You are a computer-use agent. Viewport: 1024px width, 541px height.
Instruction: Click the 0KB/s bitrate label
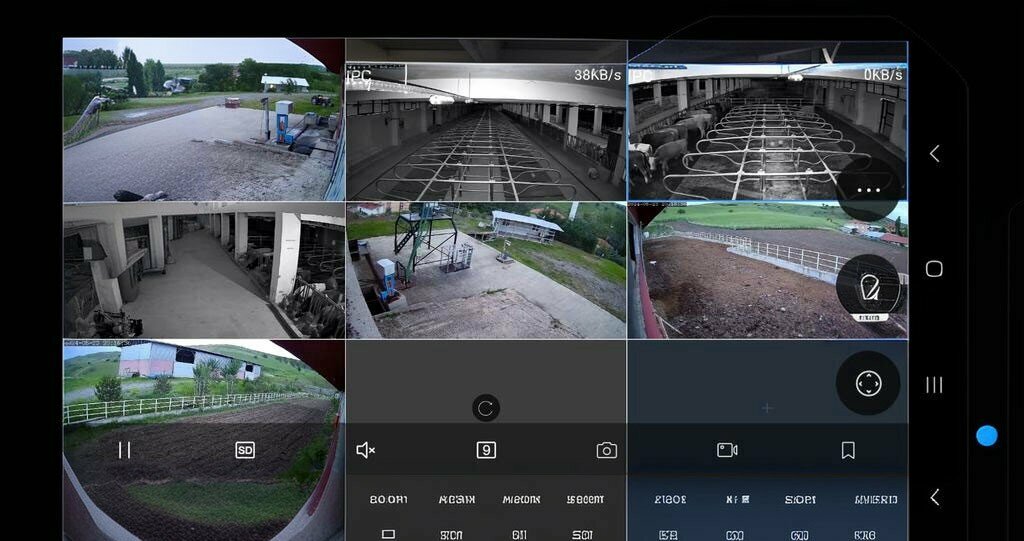(x=884, y=75)
